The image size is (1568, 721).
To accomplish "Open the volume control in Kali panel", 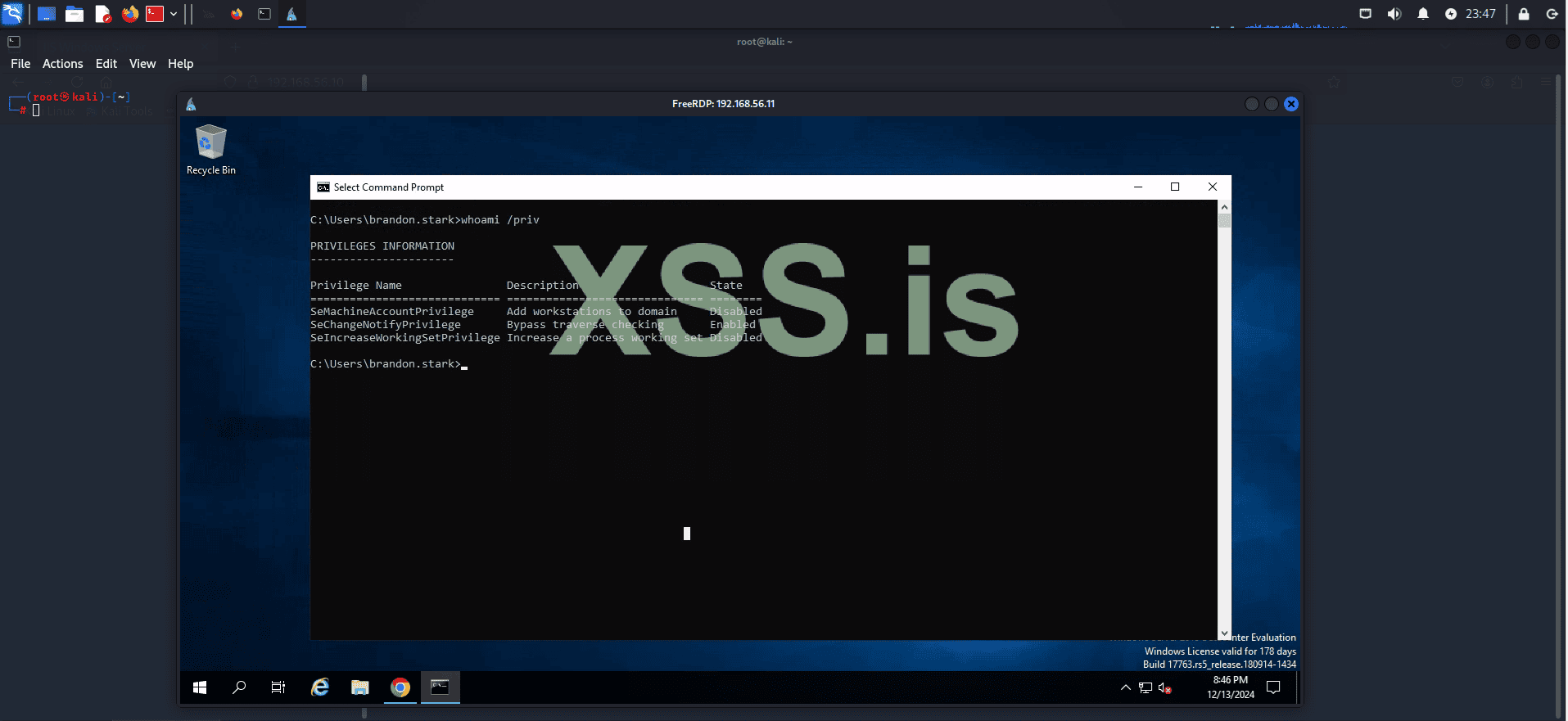I will [1394, 14].
